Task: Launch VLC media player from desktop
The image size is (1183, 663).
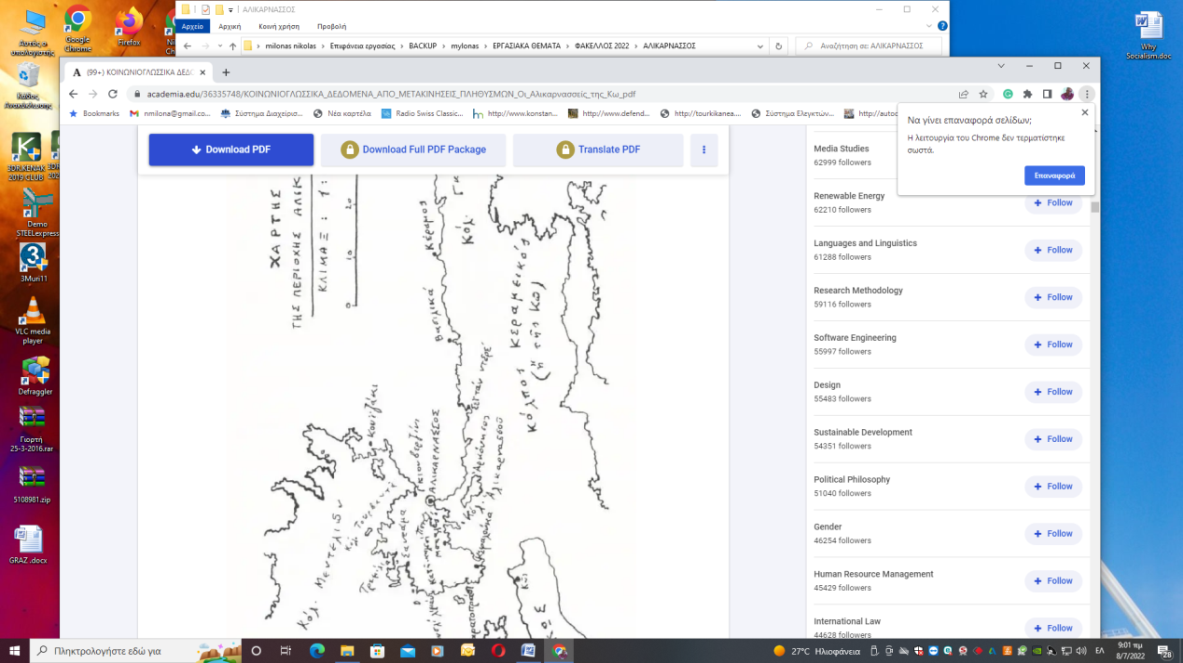Action: pos(32,315)
